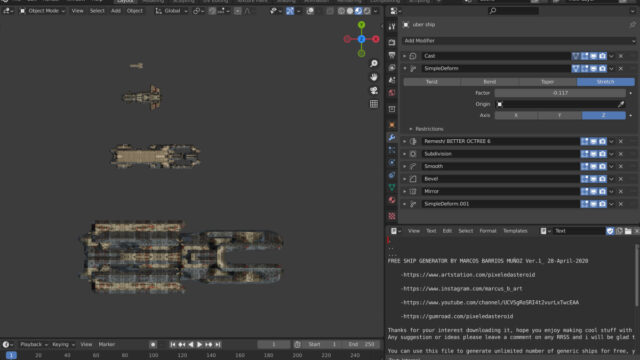The width and height of the screenshot is (640, 360).
Task: Open the Scene properties tab
Action: pyautogui.click(x=392, y=80)
